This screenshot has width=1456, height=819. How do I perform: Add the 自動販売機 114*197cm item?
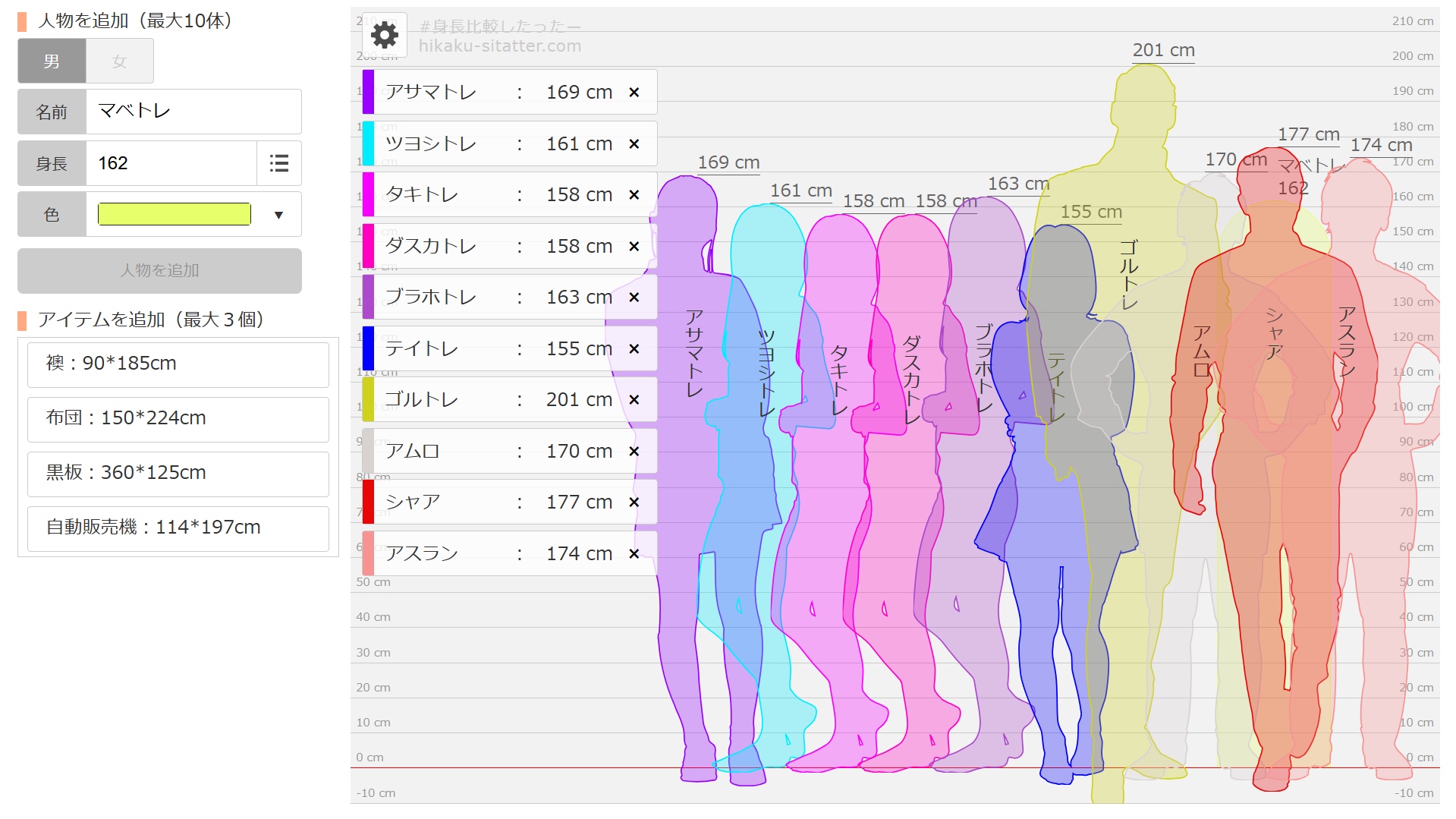[x=178, y=528]
